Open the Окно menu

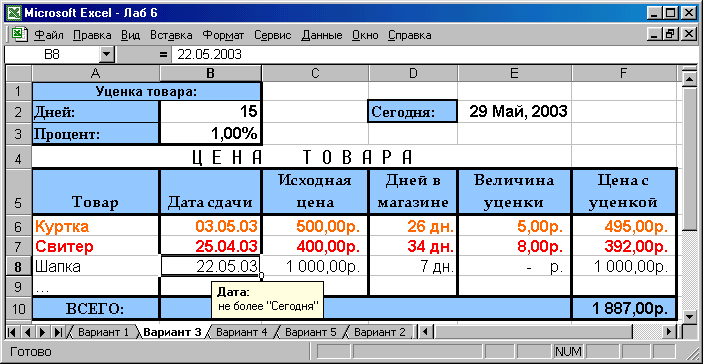coord(365,35)
